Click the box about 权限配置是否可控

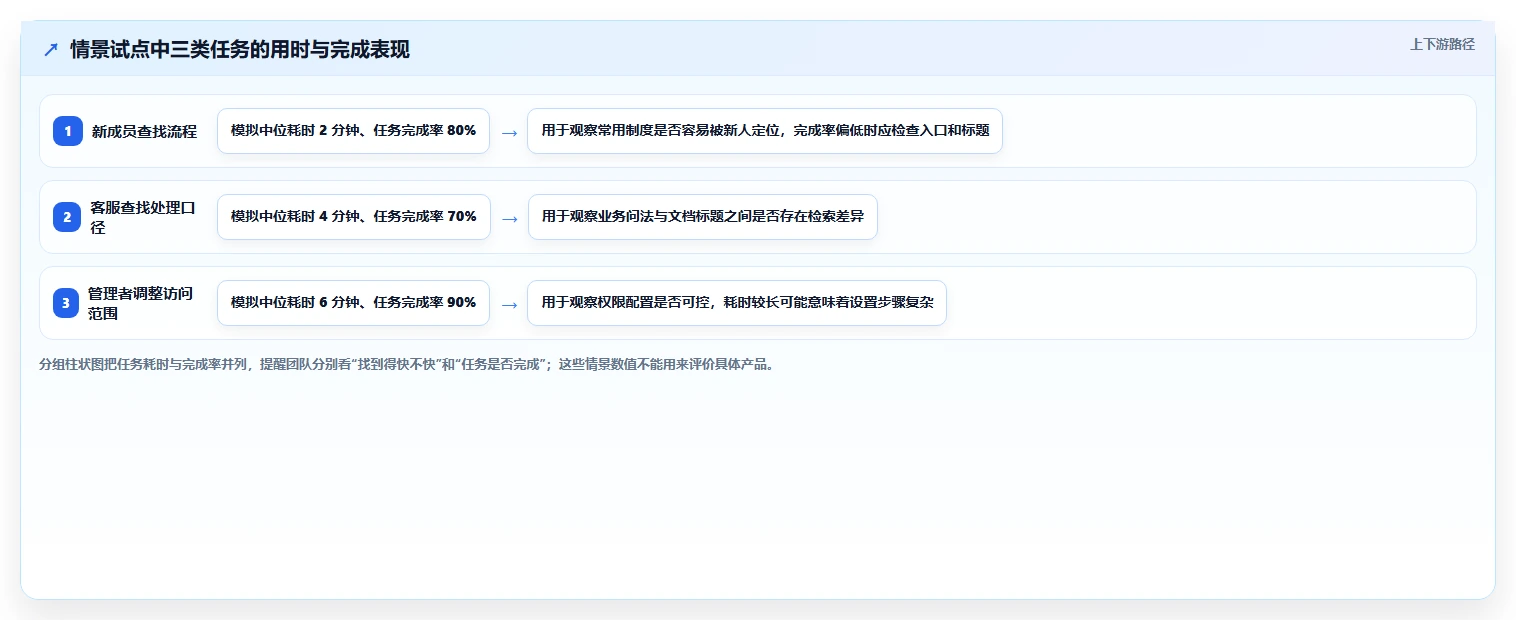(x=737, y=303)
